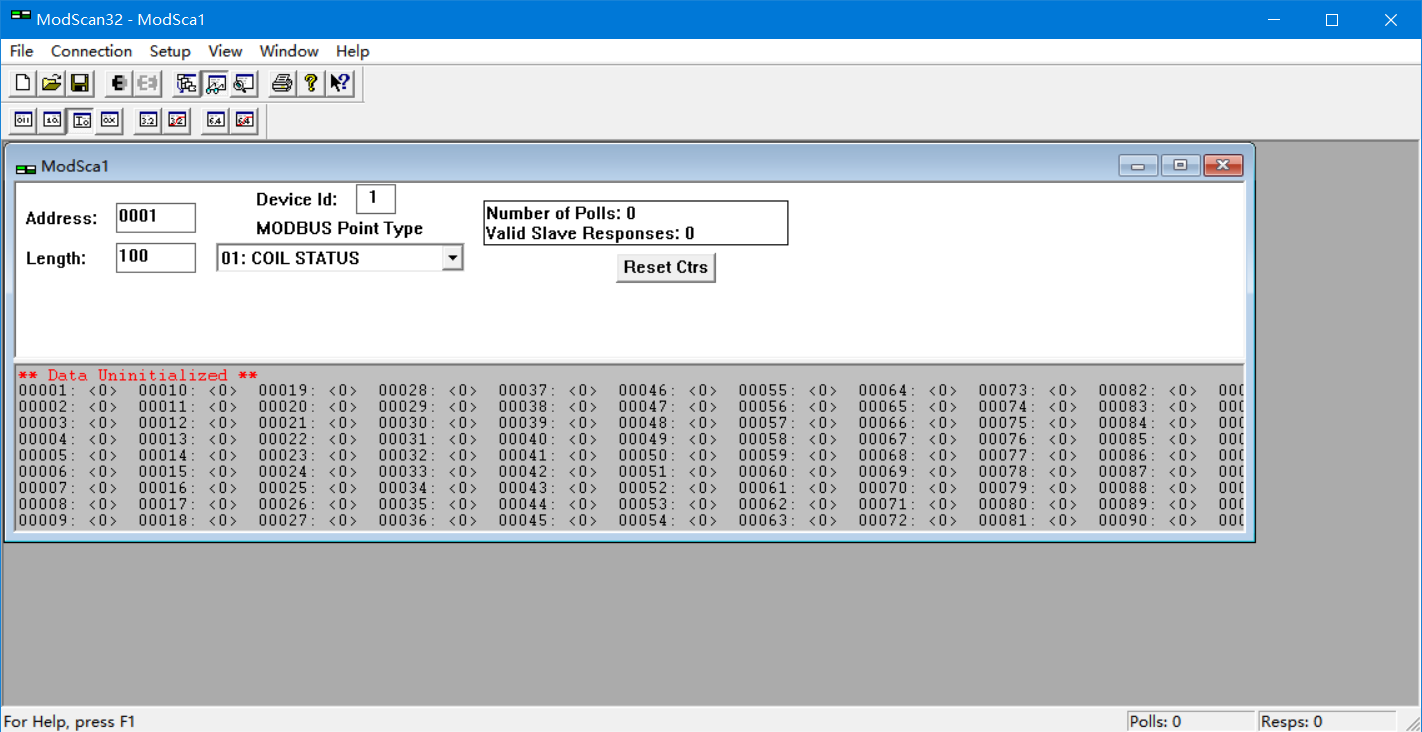Toggle the 3.2 floating point display button

coord(148,120)
